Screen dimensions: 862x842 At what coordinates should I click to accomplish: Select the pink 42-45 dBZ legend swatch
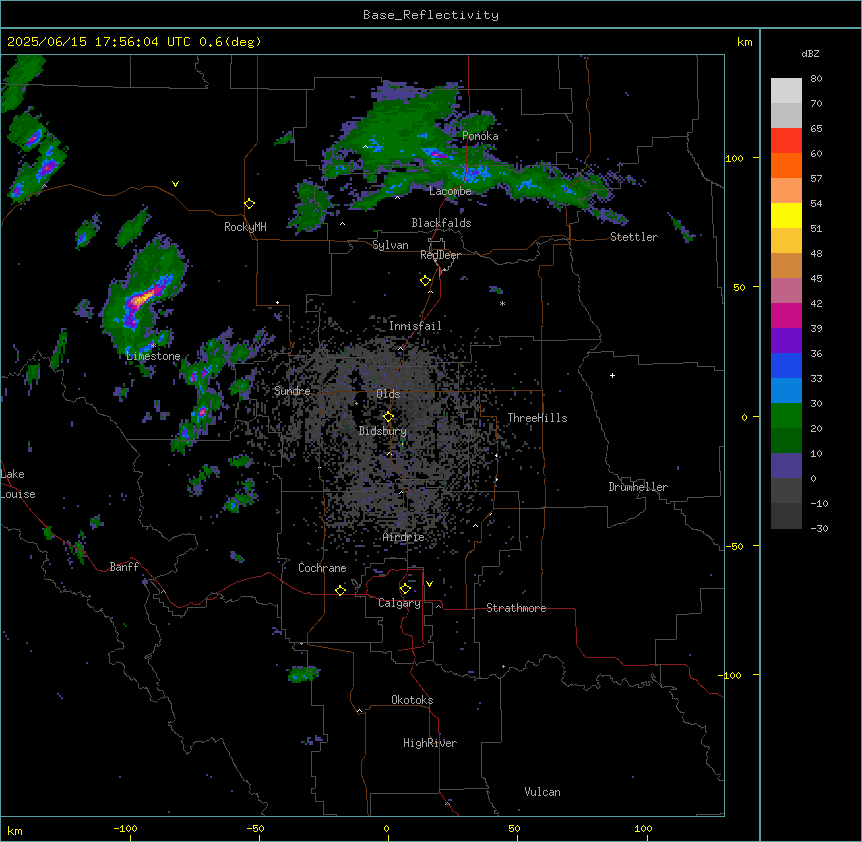coord(786,290)
